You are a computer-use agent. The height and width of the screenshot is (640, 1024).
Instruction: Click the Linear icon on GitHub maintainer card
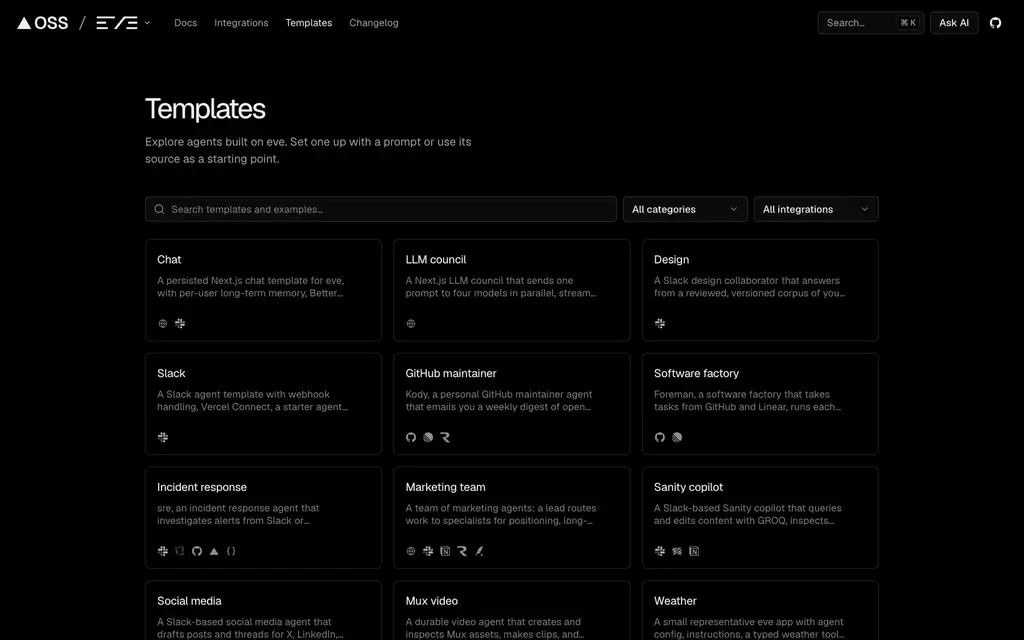click(x=428, y=438)
